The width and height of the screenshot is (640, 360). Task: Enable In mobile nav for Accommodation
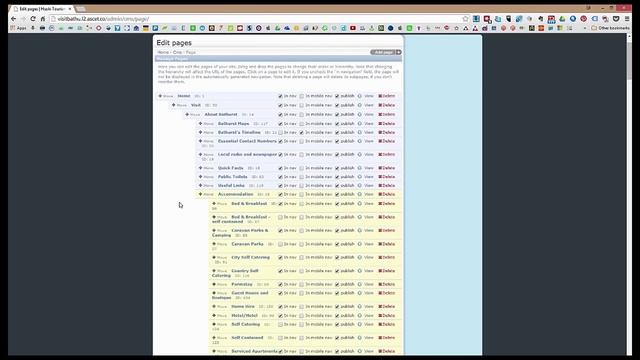[302, 195]
